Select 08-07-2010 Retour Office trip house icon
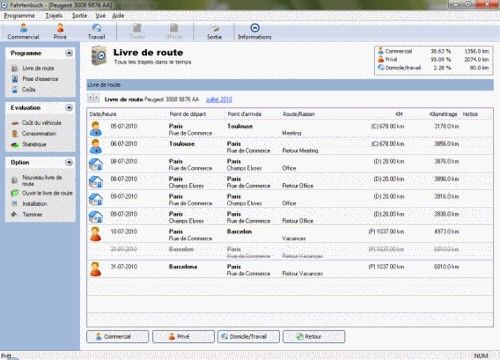This screenshot has height=360, width=500. [96, 182]
